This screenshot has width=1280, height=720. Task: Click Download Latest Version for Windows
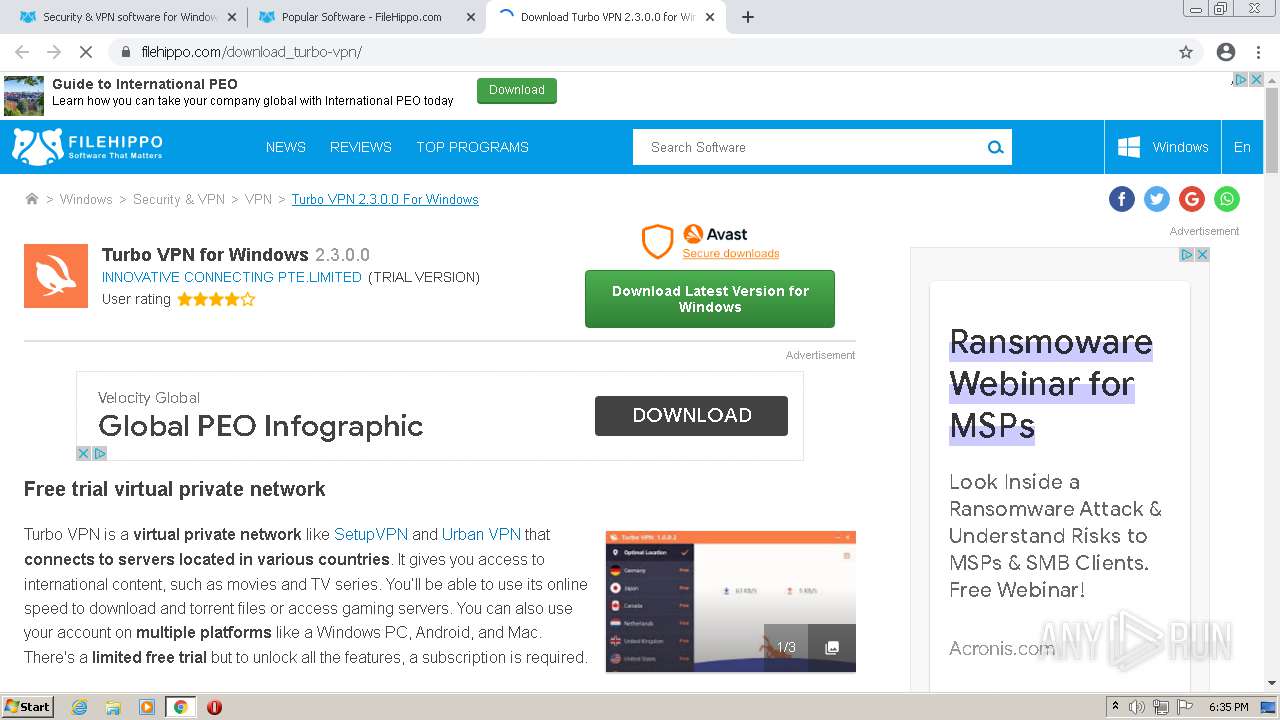click(710, 299)
